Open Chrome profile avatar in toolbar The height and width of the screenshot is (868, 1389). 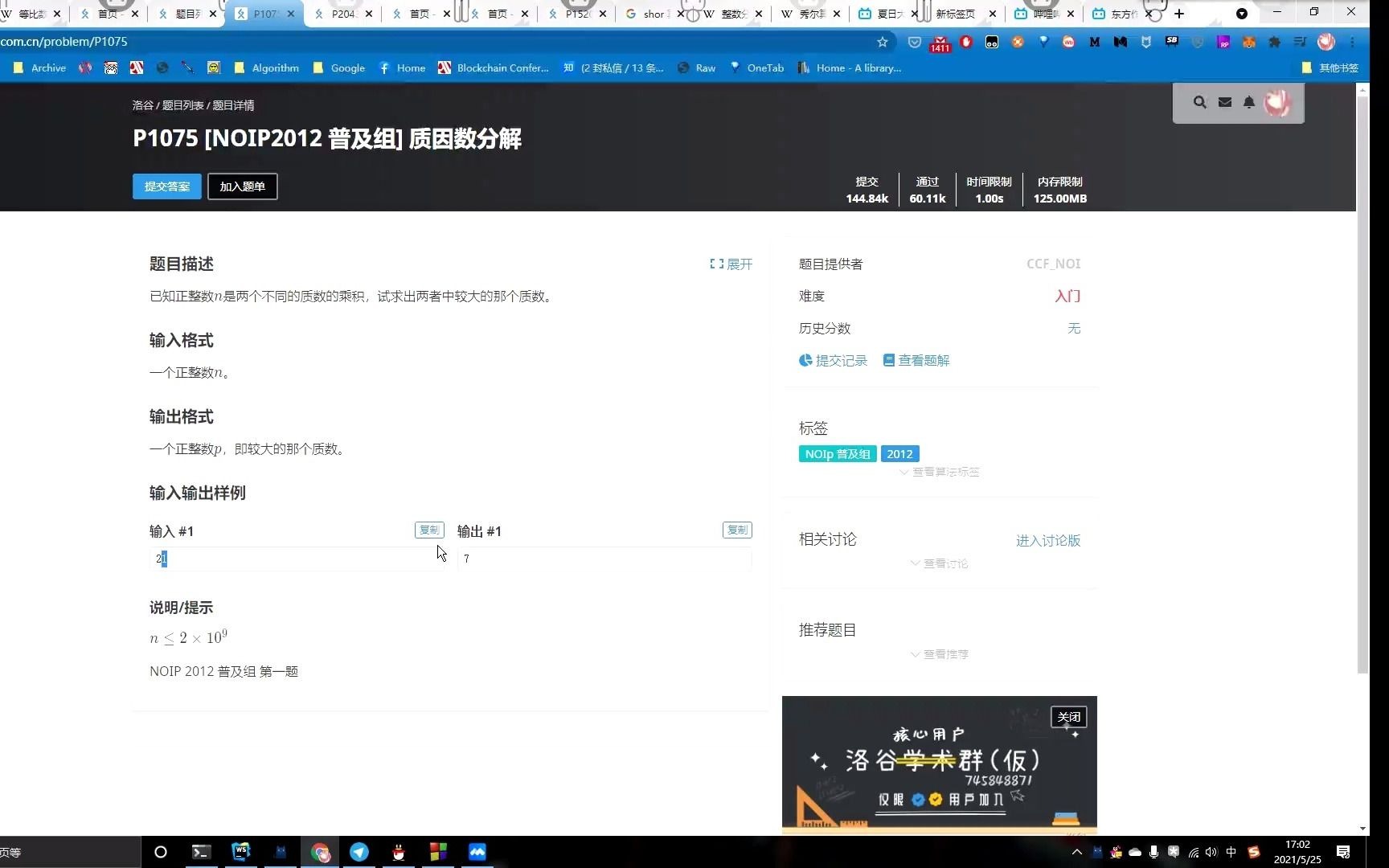1326,42
